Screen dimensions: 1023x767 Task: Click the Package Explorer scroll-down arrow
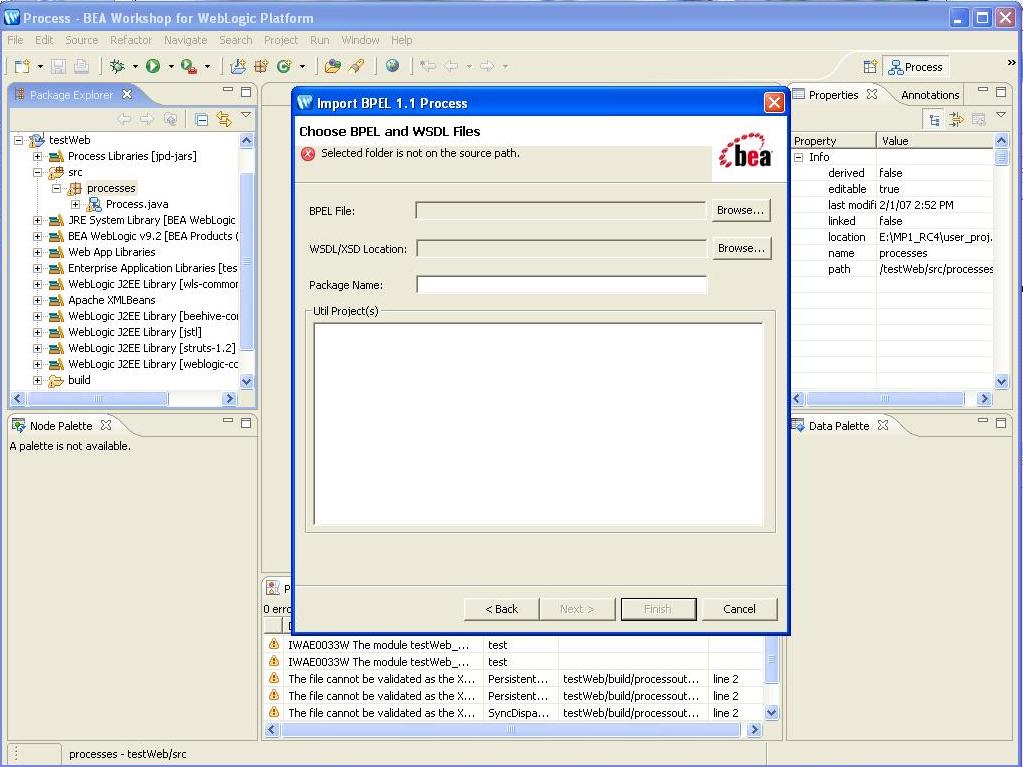247,382
